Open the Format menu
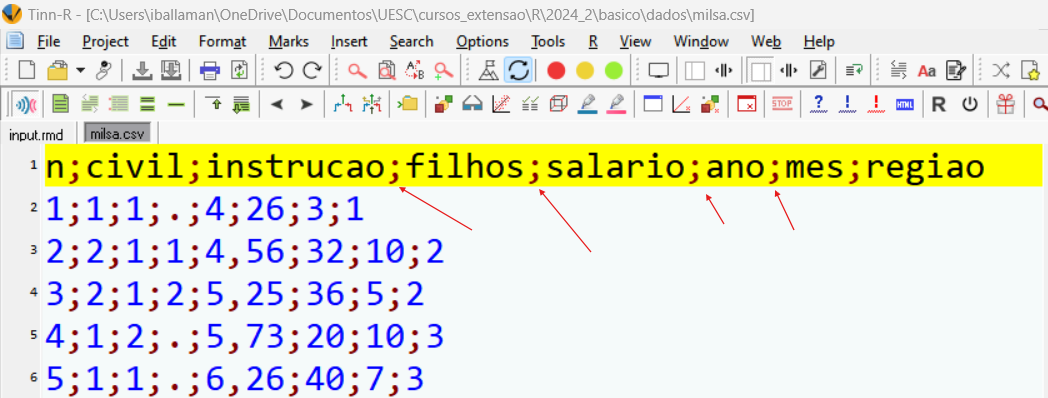The image size is (1048, 398). tap(223, 41)
